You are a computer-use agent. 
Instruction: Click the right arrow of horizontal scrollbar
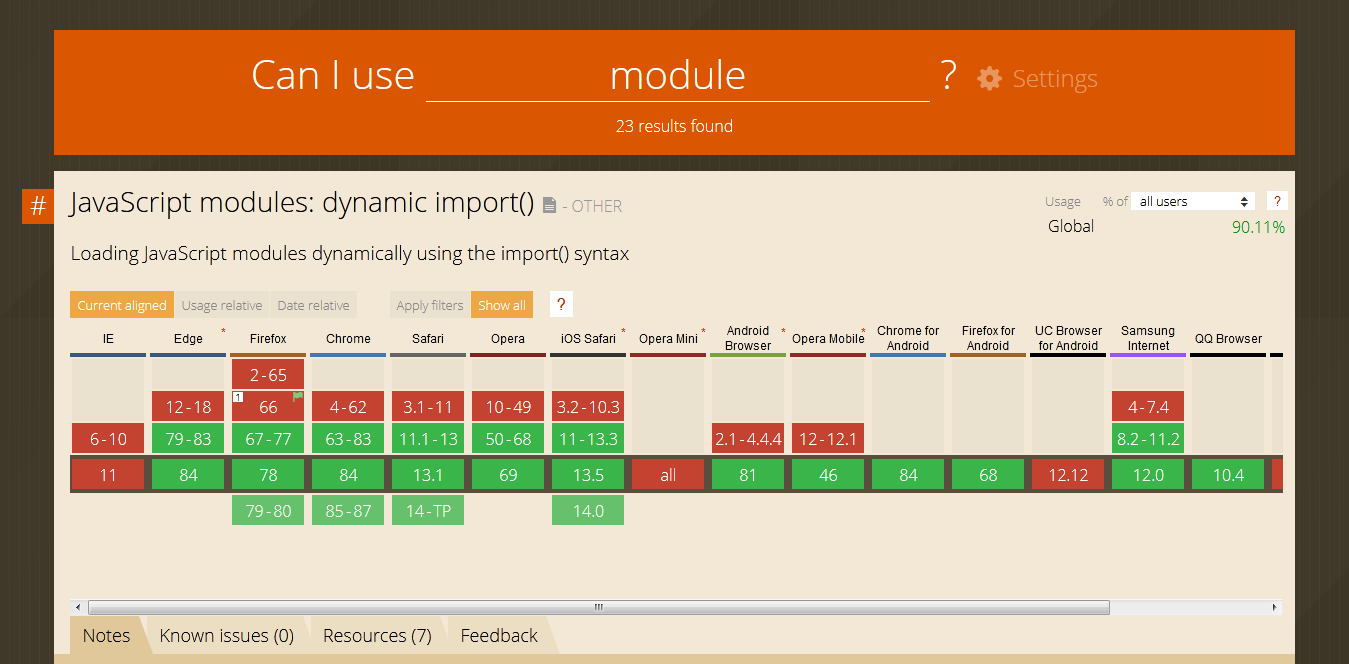coord(1274,607)
